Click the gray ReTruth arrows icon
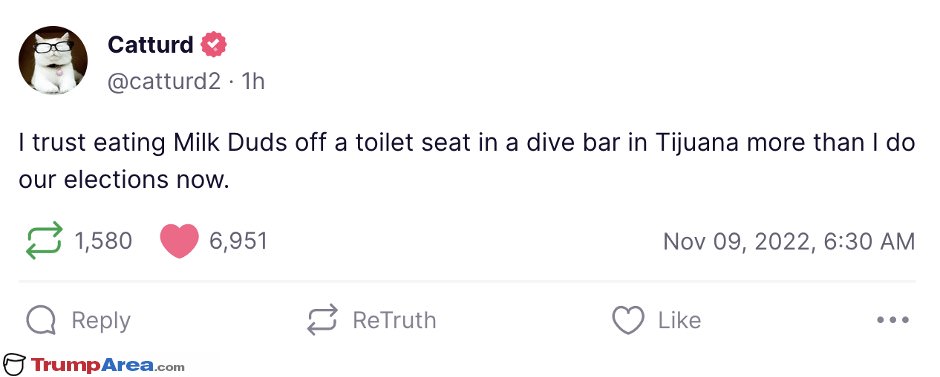940x377 pixels. pos(323,320)
